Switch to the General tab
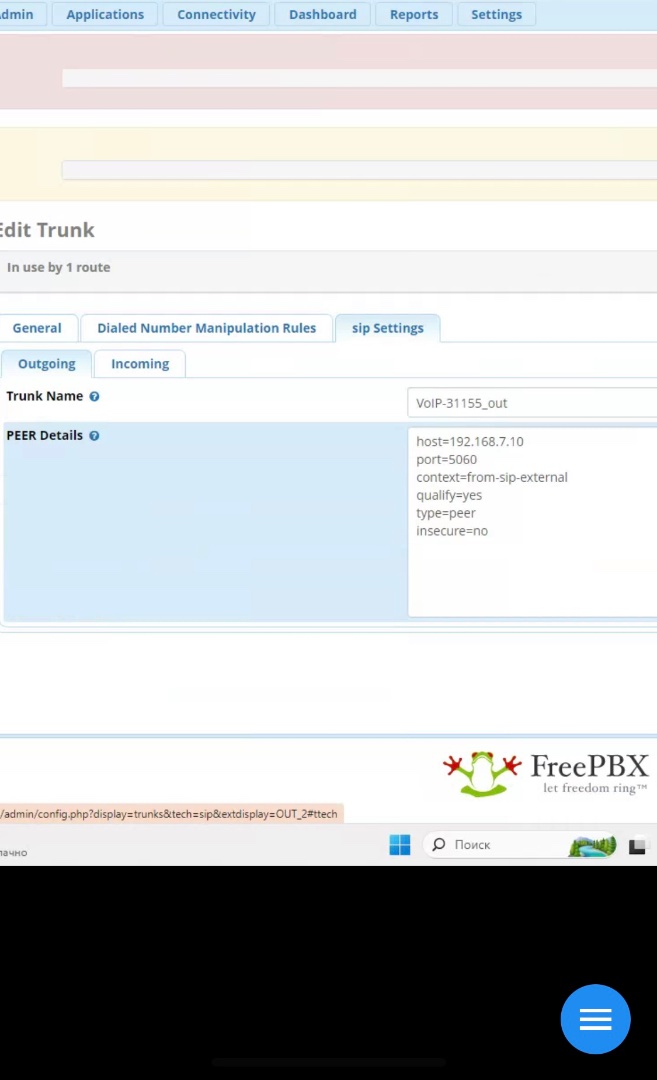 pos(37,328)
